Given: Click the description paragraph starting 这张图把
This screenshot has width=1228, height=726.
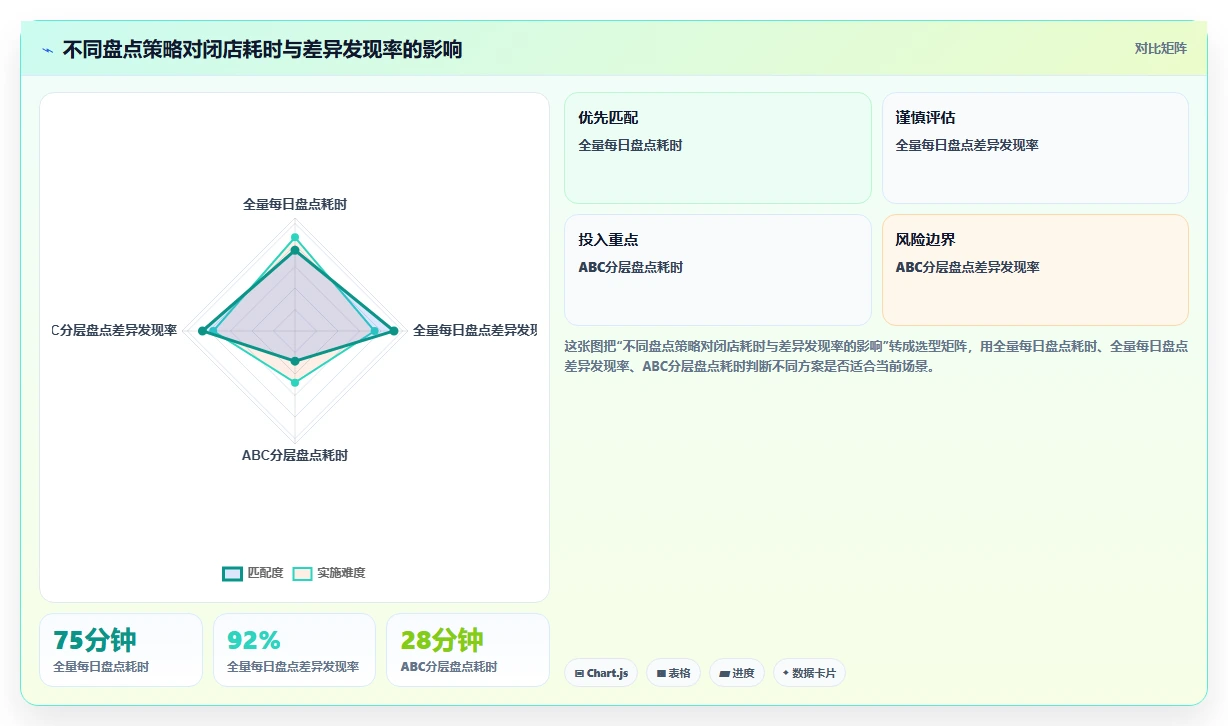Looking at the screenshot, I should (876, 356).
